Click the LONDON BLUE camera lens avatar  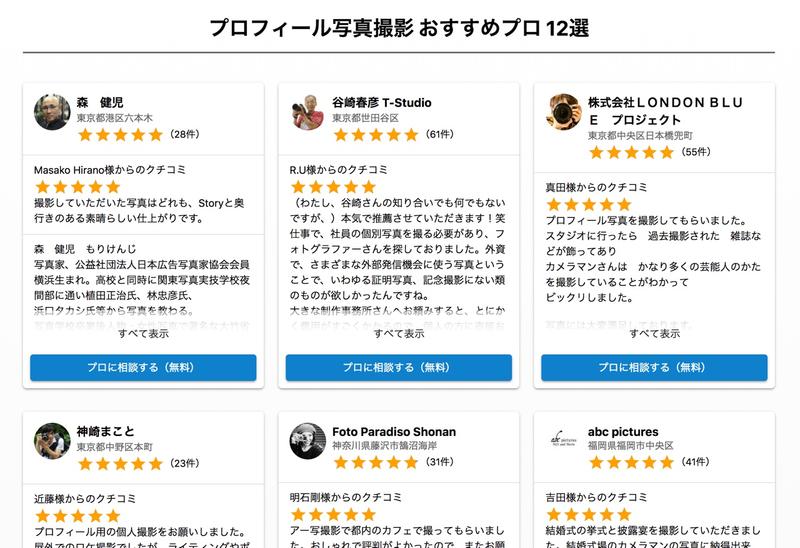point(564,112)
